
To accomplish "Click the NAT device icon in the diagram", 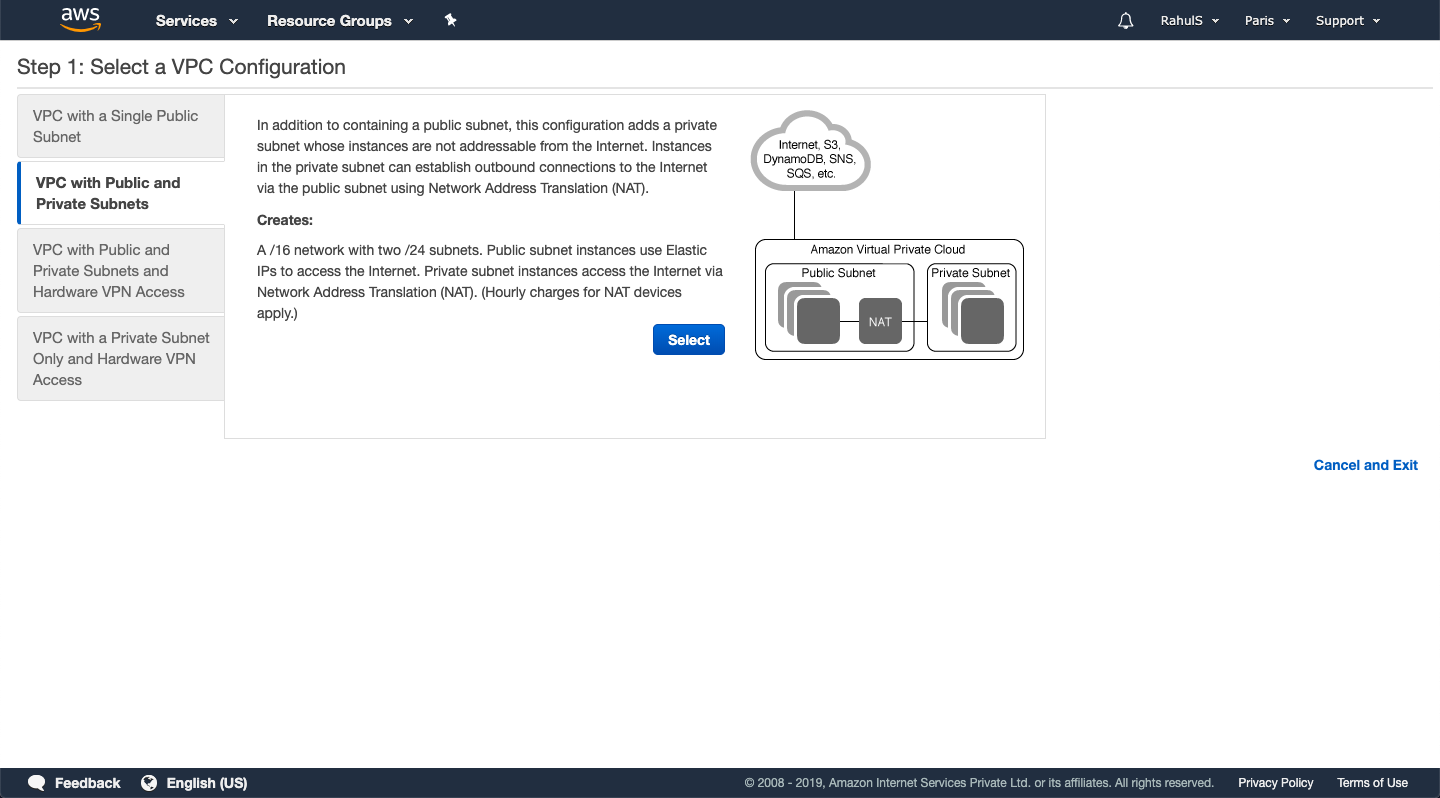I will pos(880,322).
